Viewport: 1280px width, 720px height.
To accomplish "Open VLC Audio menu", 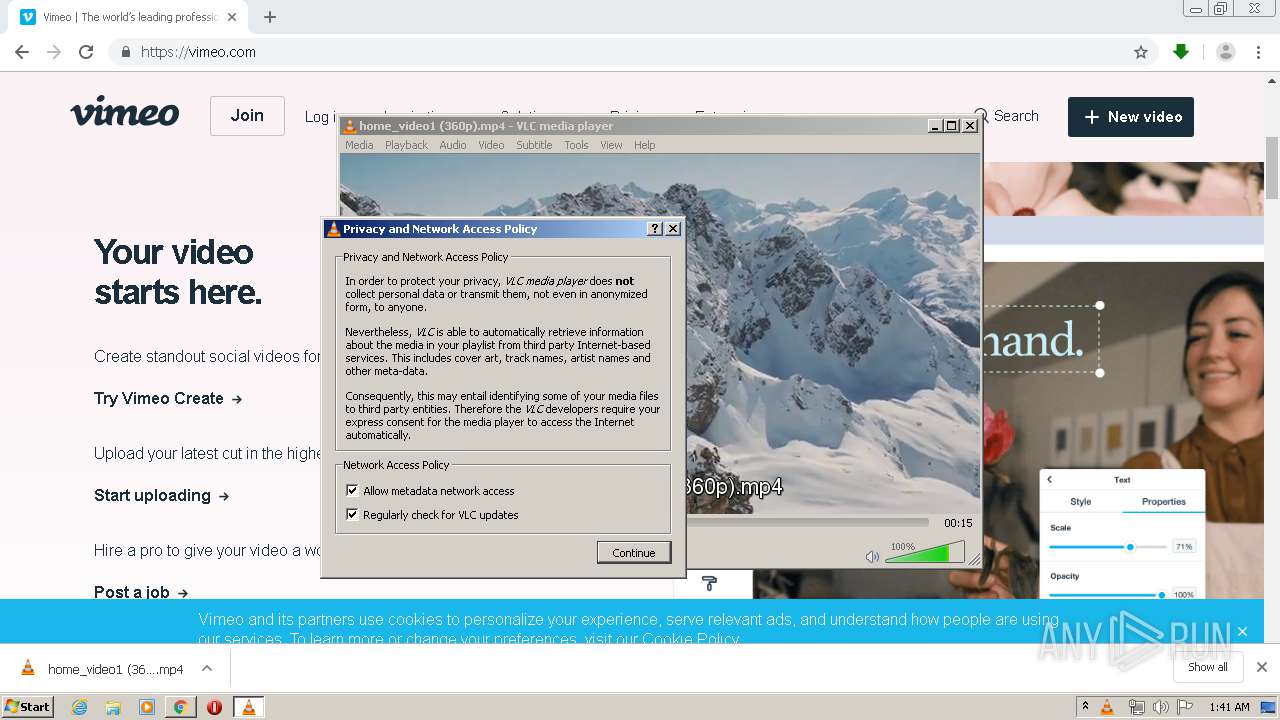I will pyautogui.click(x=453, y=145).
